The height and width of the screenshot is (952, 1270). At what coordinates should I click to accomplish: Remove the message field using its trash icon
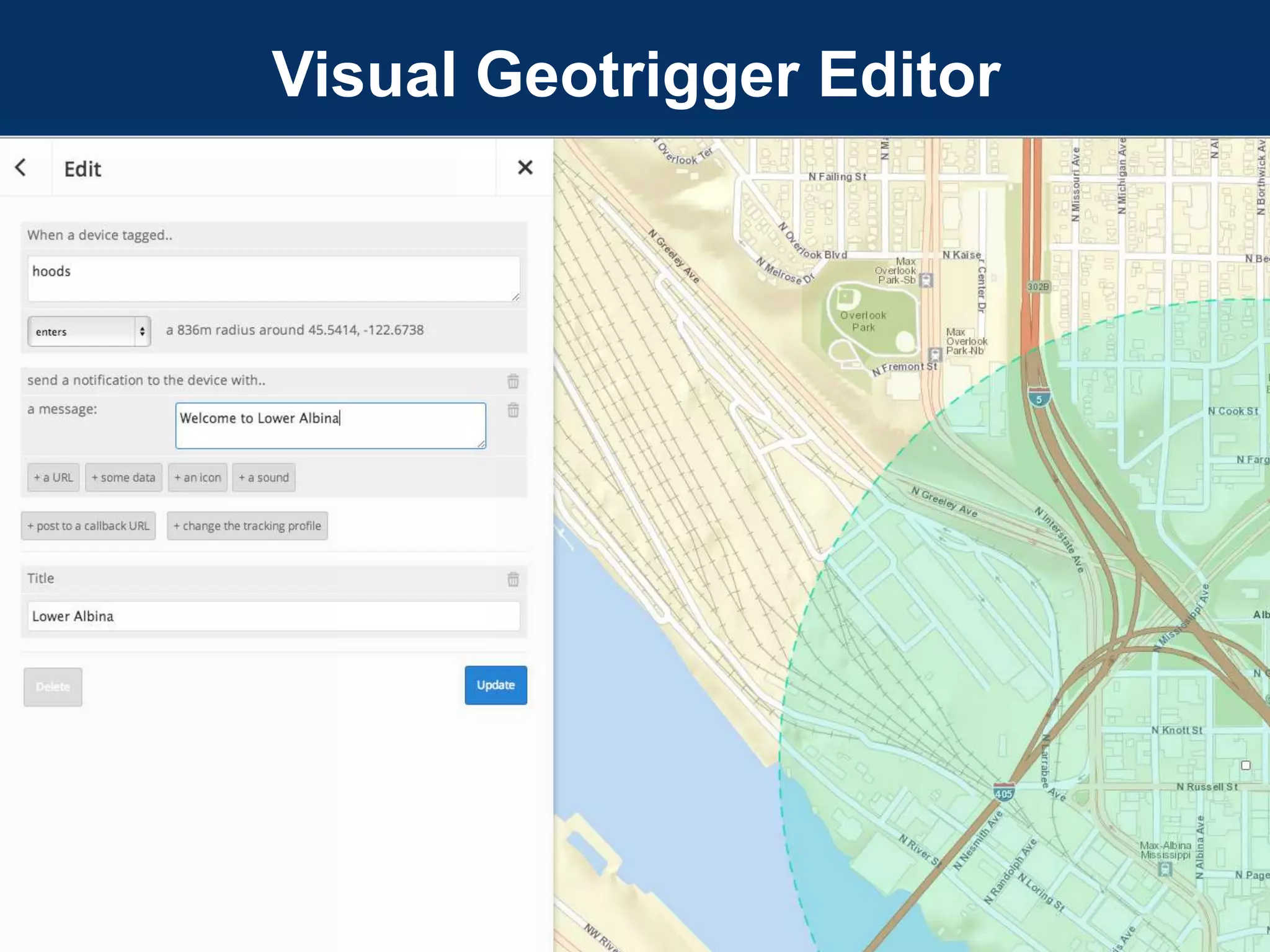[x=513, y=410]
